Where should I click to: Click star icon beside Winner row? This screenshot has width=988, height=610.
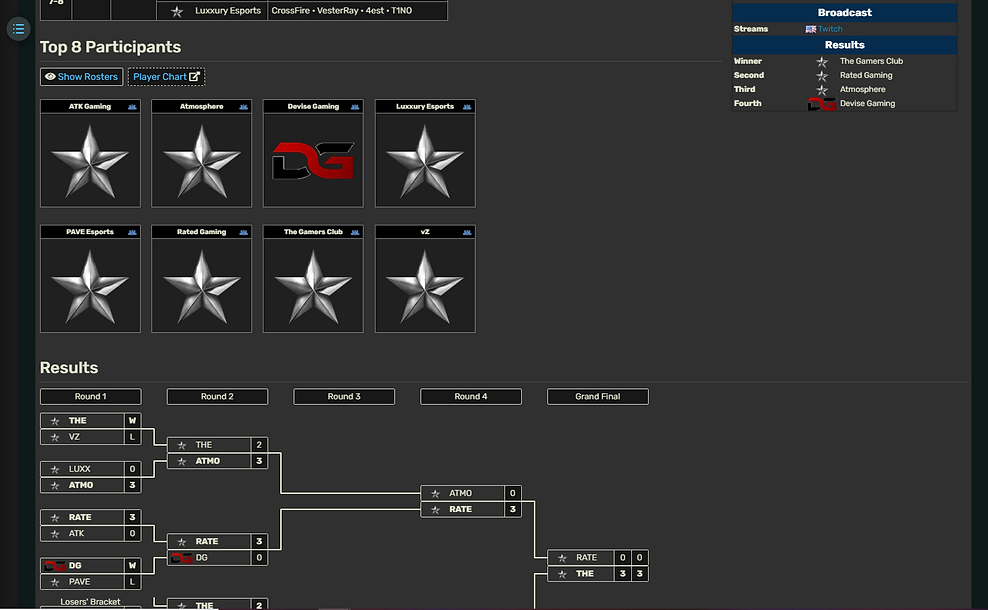click(822, 62)
